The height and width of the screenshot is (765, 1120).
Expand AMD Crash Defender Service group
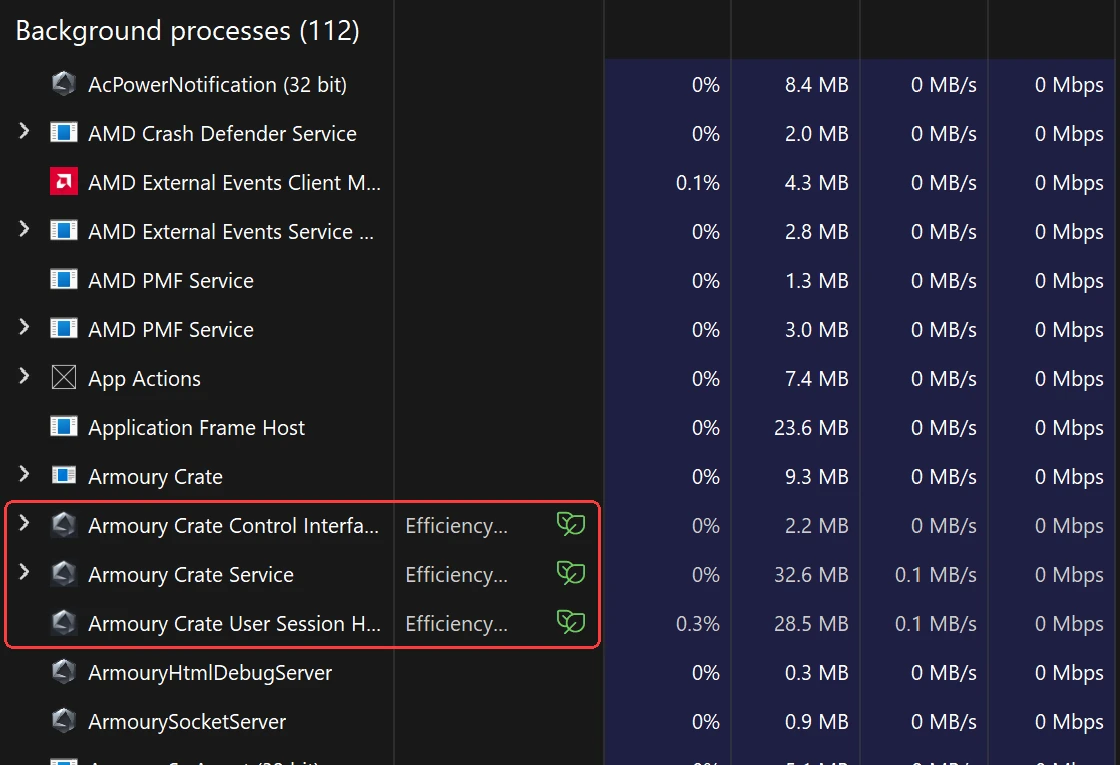click(x=24, y=131)
